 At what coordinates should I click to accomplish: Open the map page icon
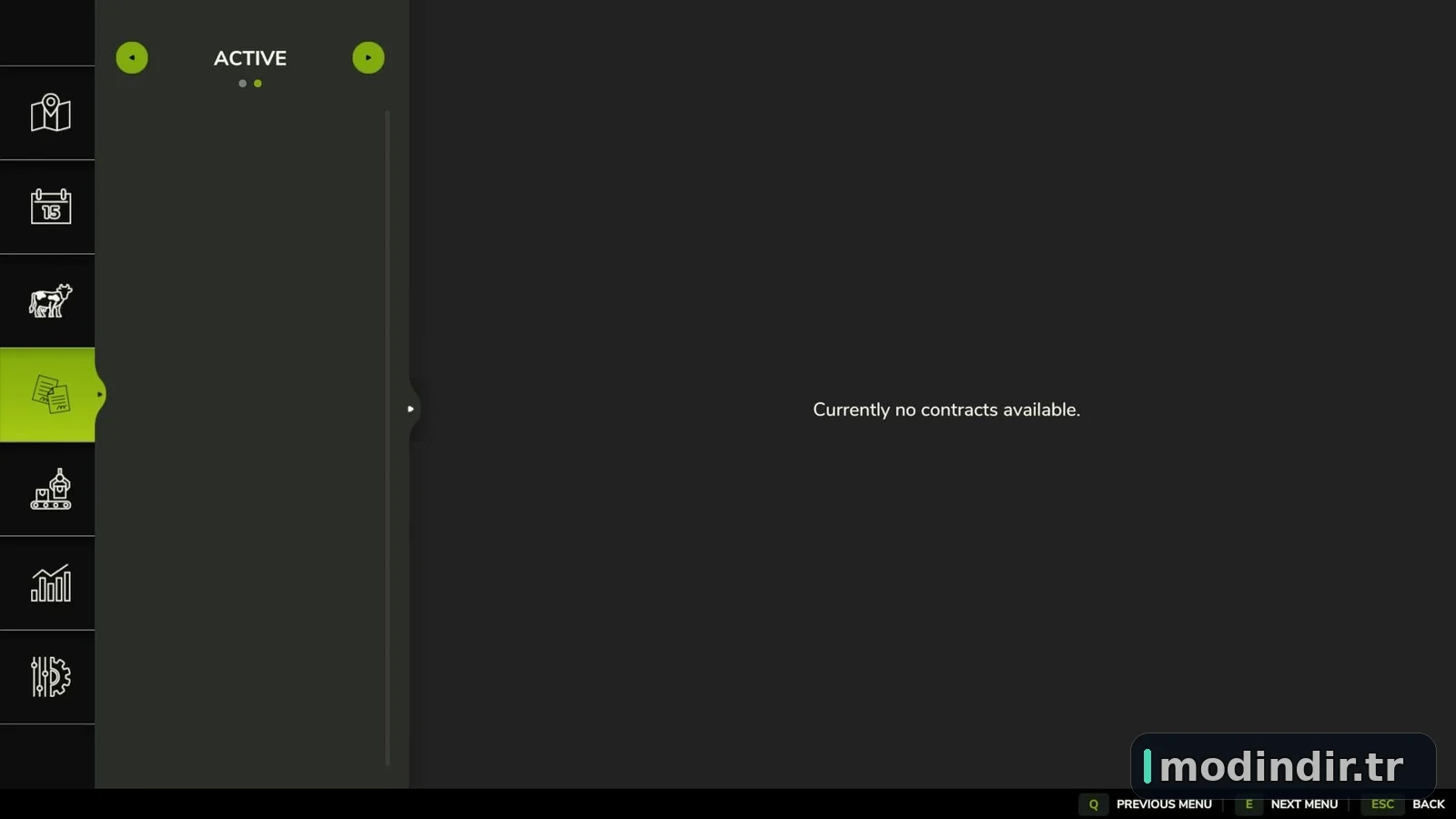pyautogui.click(x=50, y=113)
